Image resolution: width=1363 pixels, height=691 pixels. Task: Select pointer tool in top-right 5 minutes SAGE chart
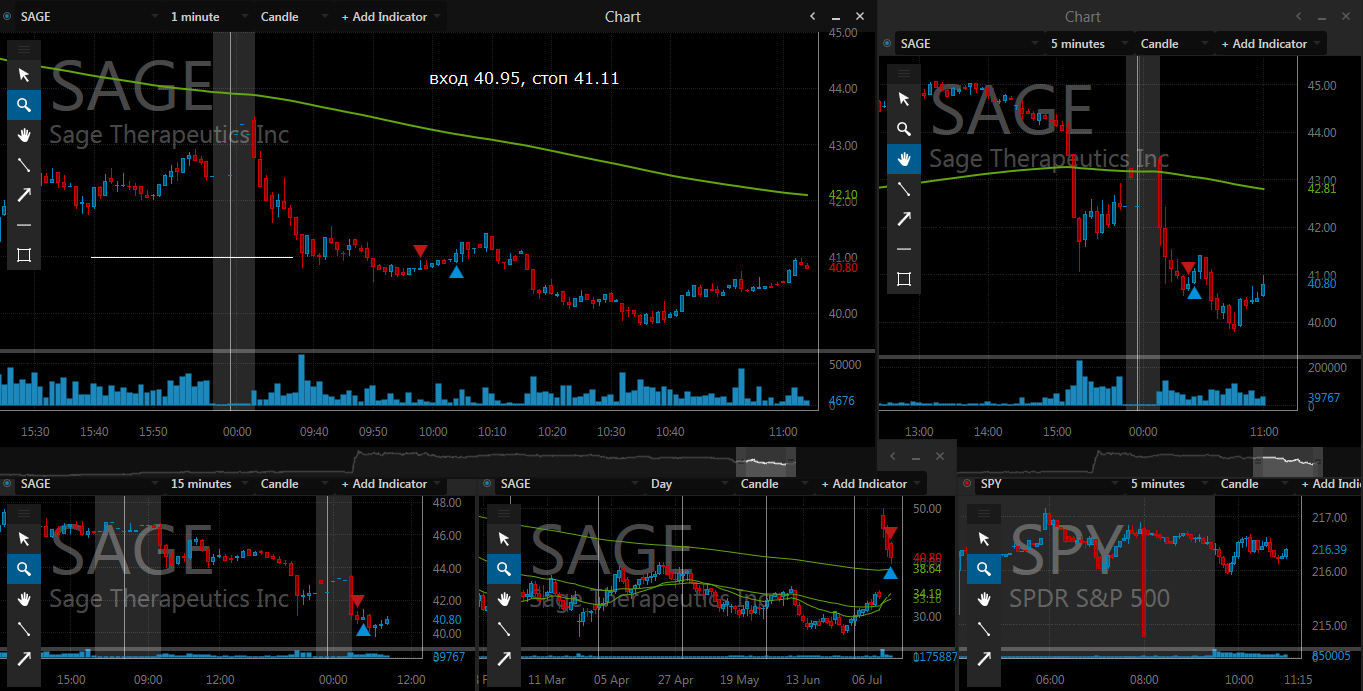904,99
